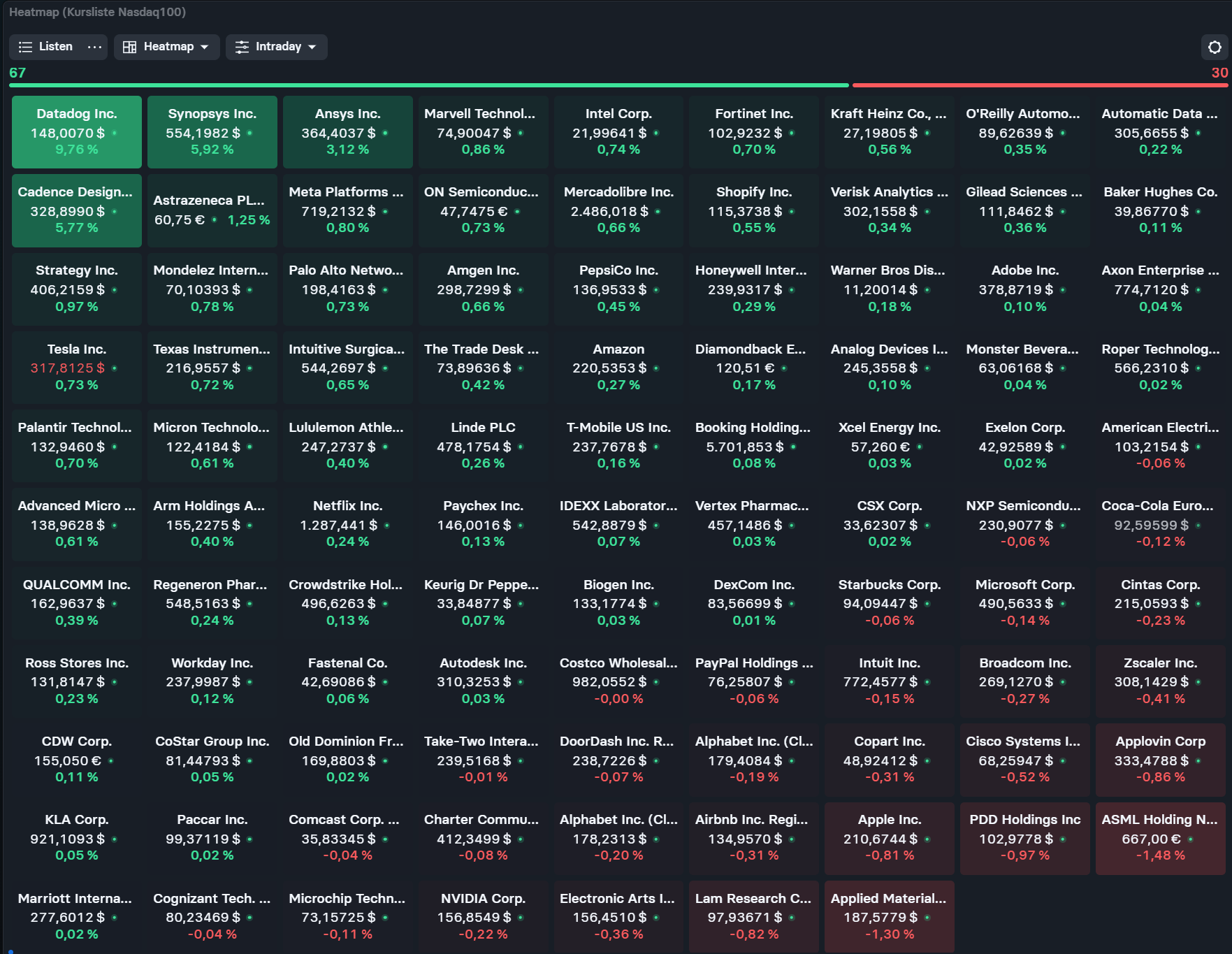Open the Microsoft Corp. tile

(1025, 603)
